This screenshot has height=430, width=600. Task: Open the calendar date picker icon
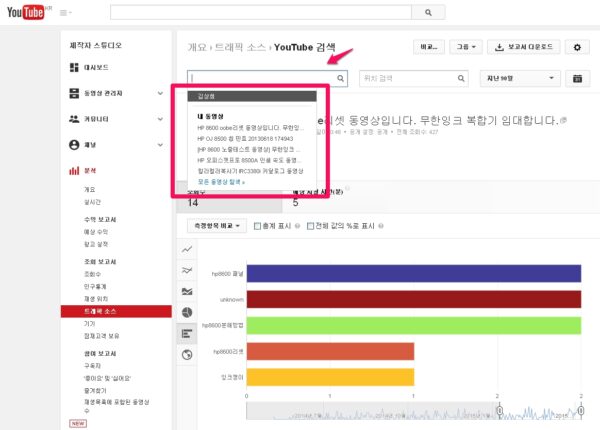coord(577,78)
